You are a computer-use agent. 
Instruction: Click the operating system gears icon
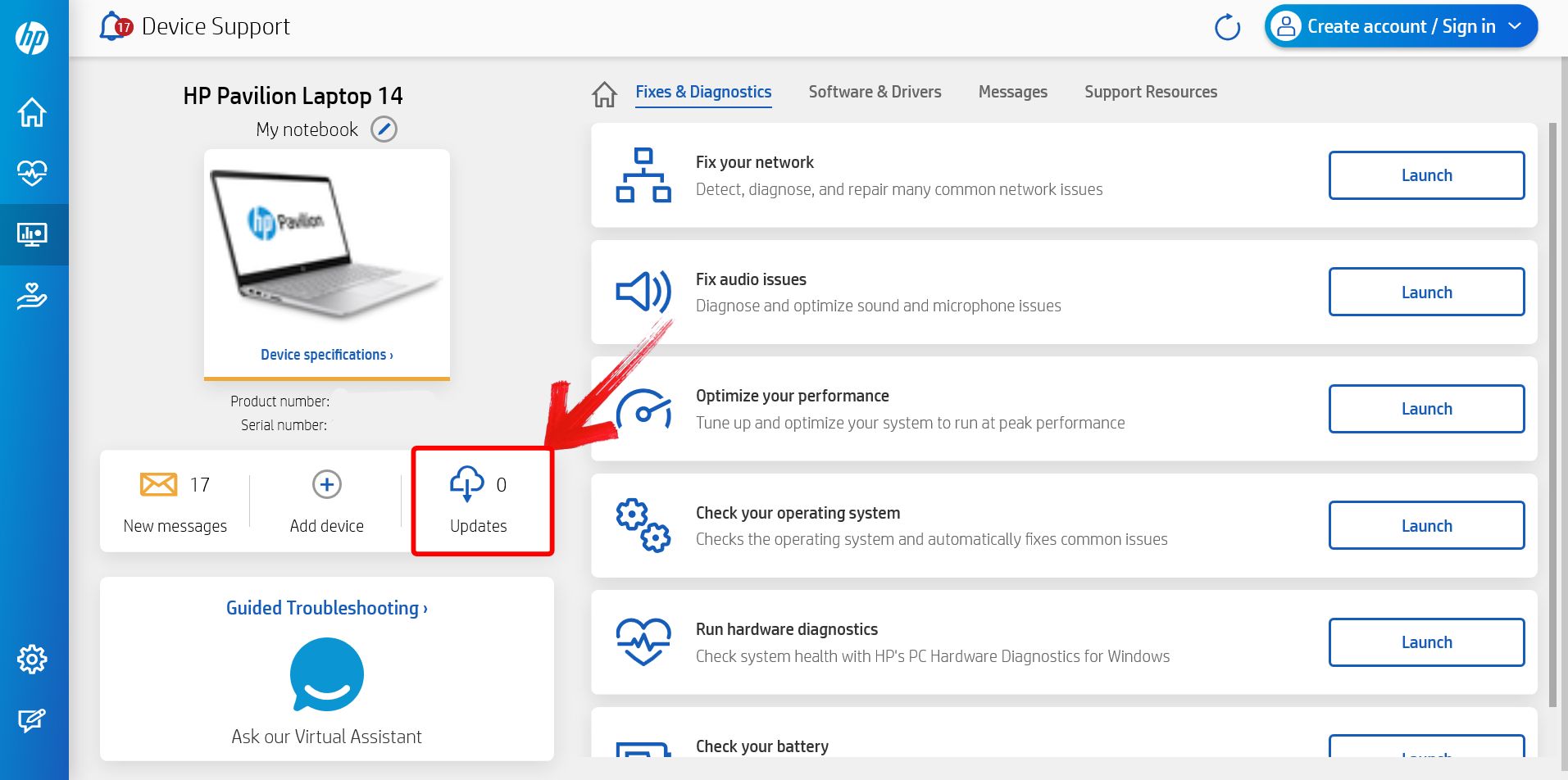(x=643, y=525)
